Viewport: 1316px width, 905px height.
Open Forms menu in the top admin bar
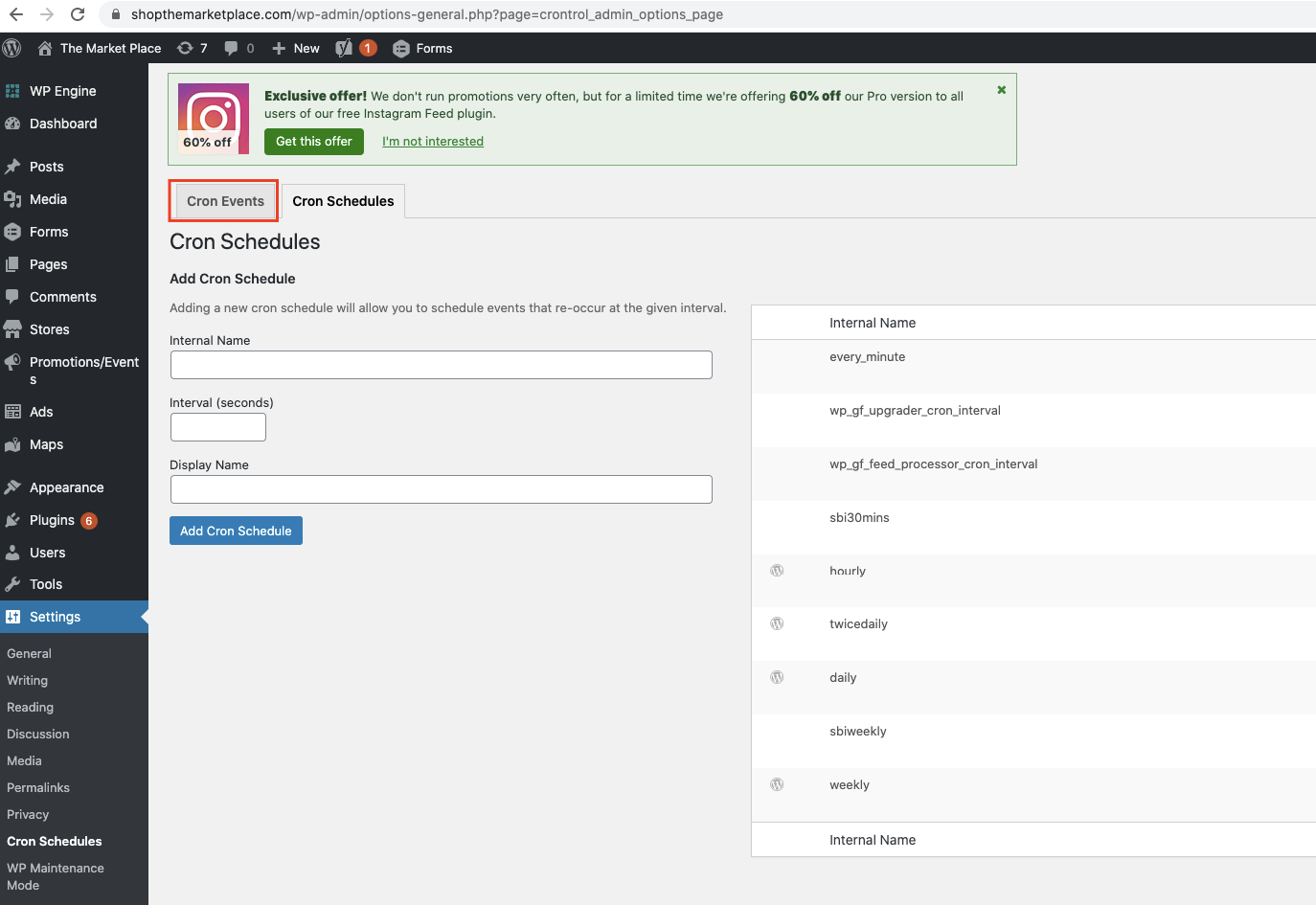pyautogui.click(x=422, y=48)
